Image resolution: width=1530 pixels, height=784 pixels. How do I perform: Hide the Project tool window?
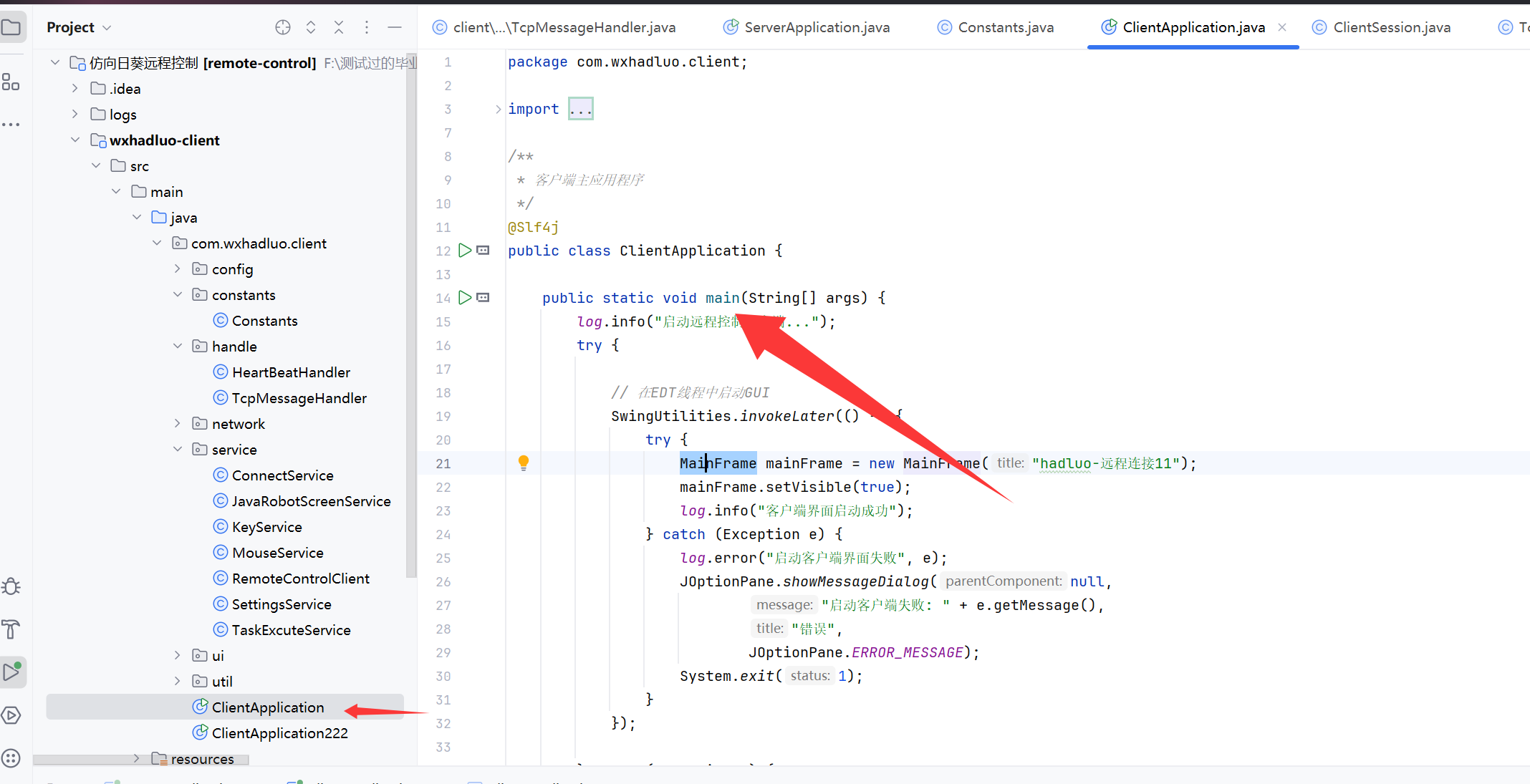point(395,27)
